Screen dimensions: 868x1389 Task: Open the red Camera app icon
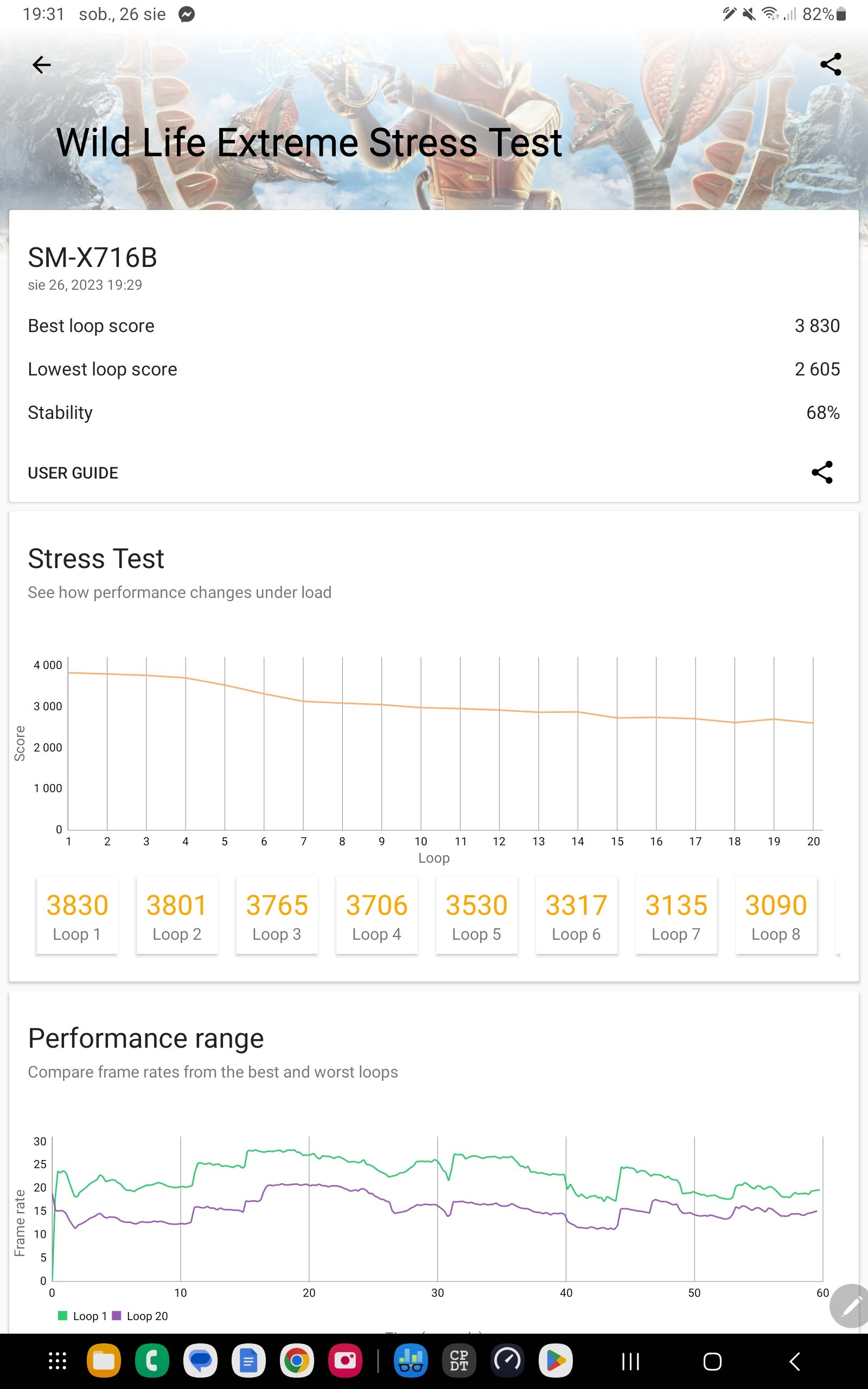345,1361
